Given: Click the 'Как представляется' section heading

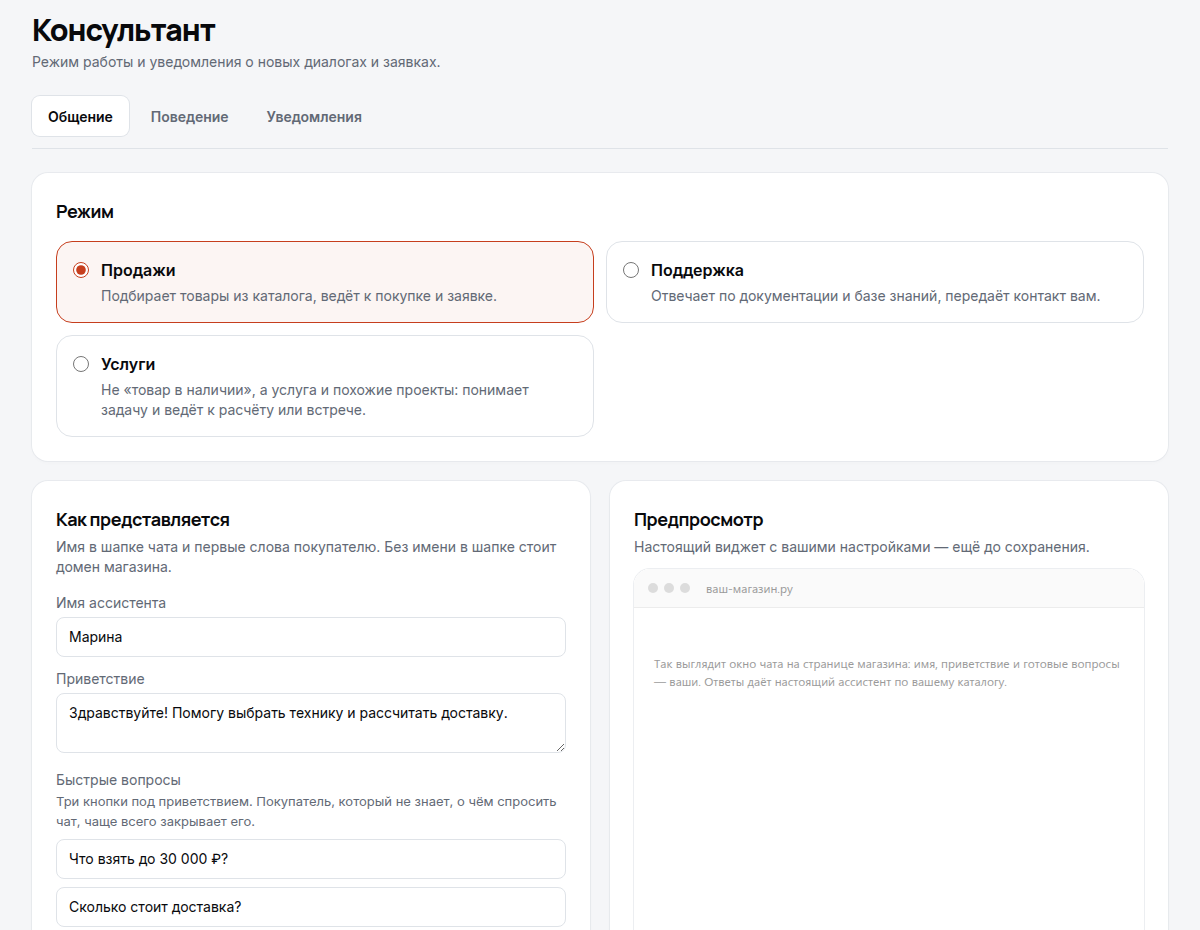Looking at the screenshot, I should pyautogui.click(x=143, y=520).
